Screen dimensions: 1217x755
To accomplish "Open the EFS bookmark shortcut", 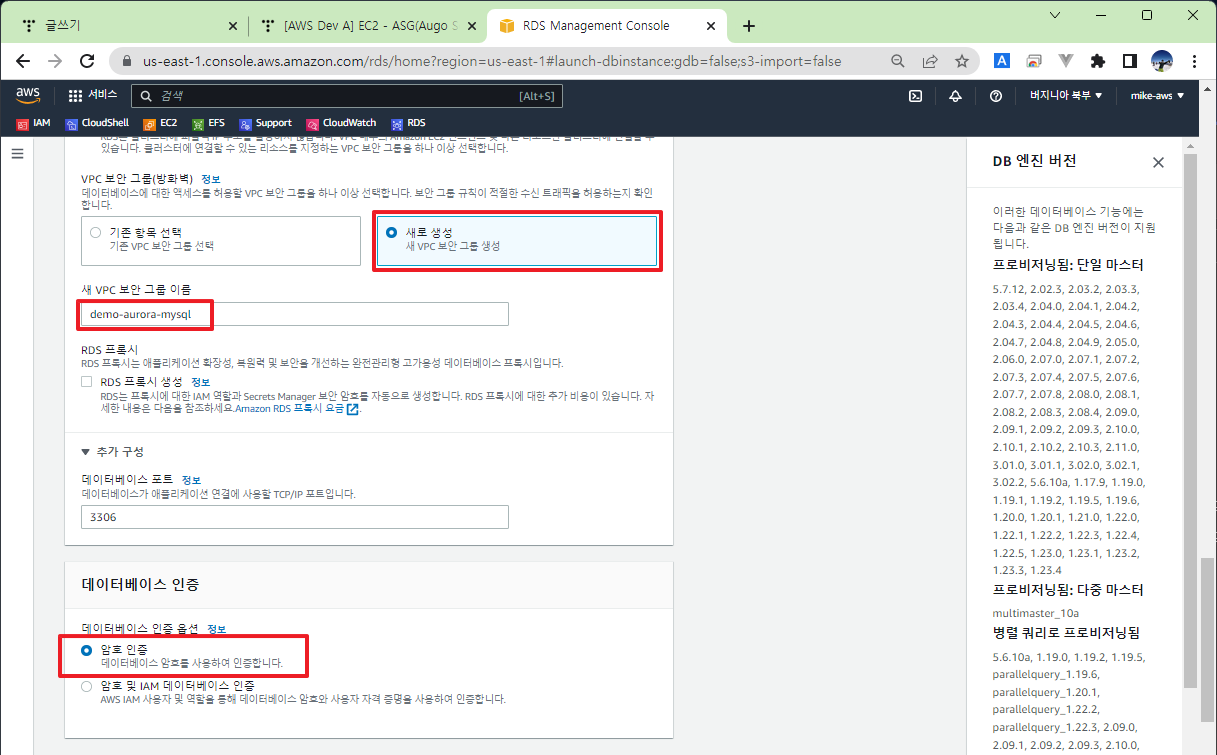I will pos(208,123).
